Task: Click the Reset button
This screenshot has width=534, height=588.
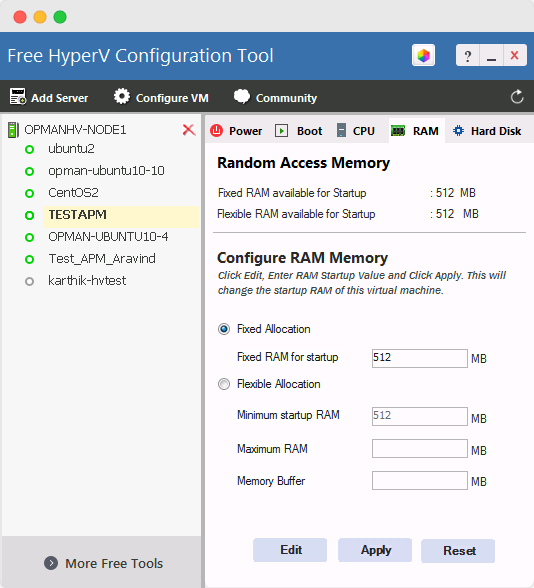Action: (458, 551)
